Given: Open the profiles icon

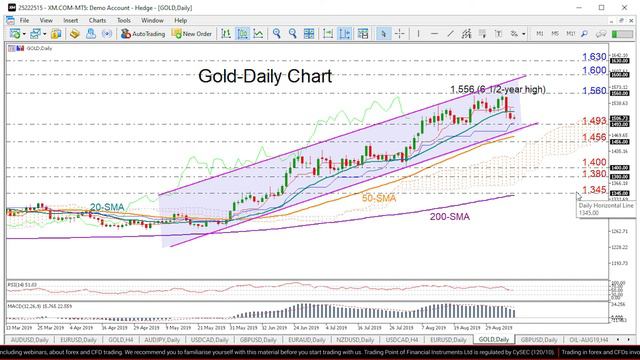Looking at the screenshot, I should coord(35,34).
